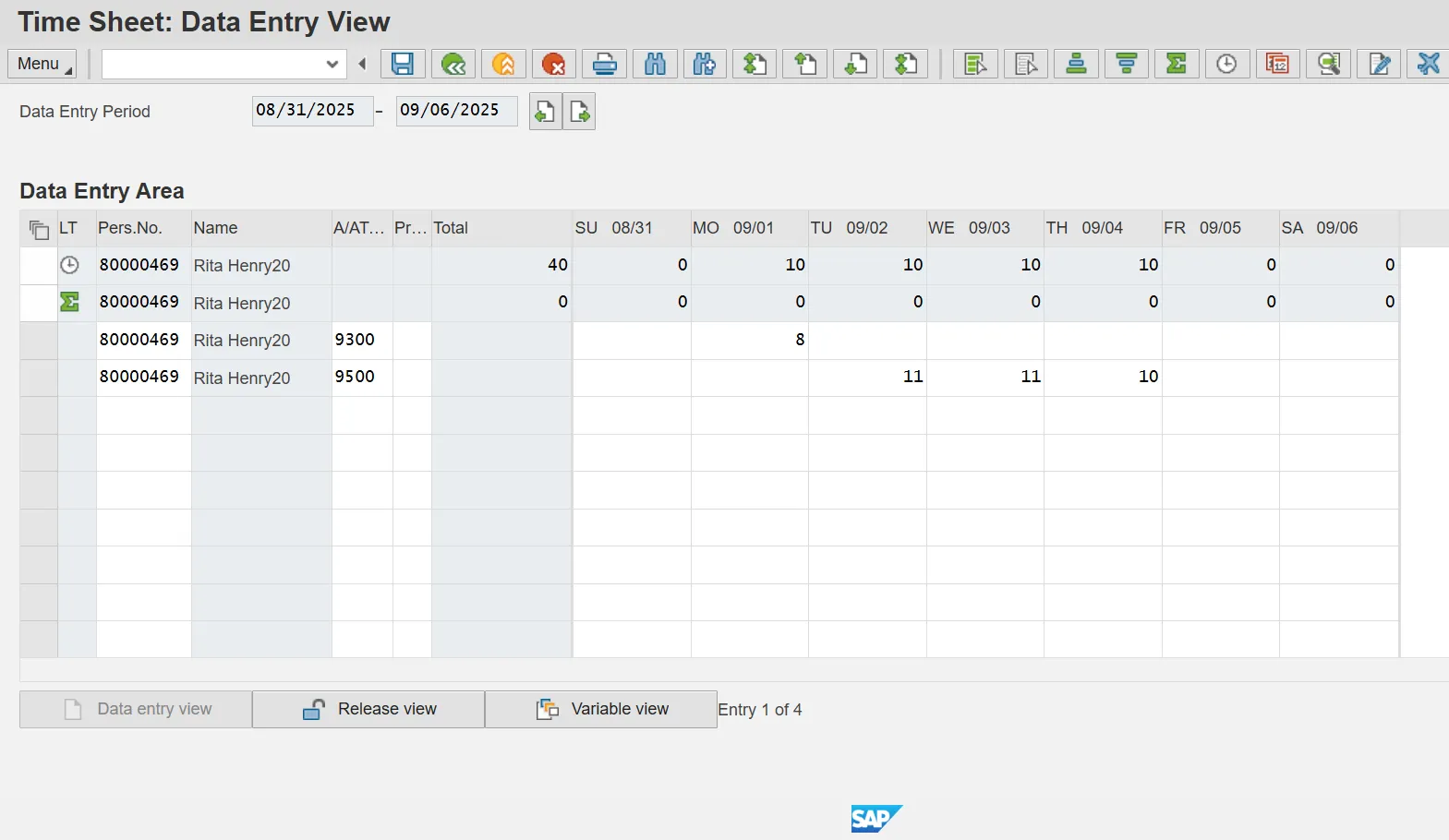Click the sigma icon in second row
Screen dimensions: 1449x840
pos(69,302)
